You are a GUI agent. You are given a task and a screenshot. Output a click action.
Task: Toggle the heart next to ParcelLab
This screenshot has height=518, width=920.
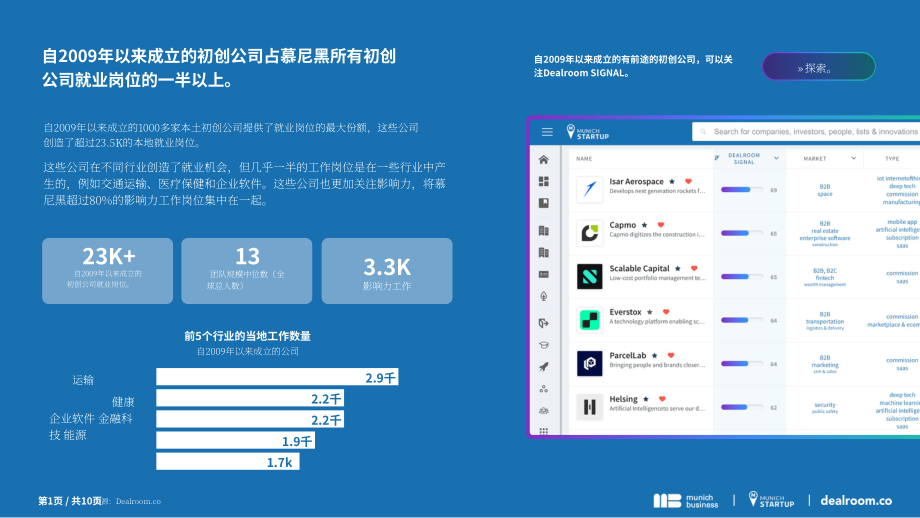coord(671,356)
